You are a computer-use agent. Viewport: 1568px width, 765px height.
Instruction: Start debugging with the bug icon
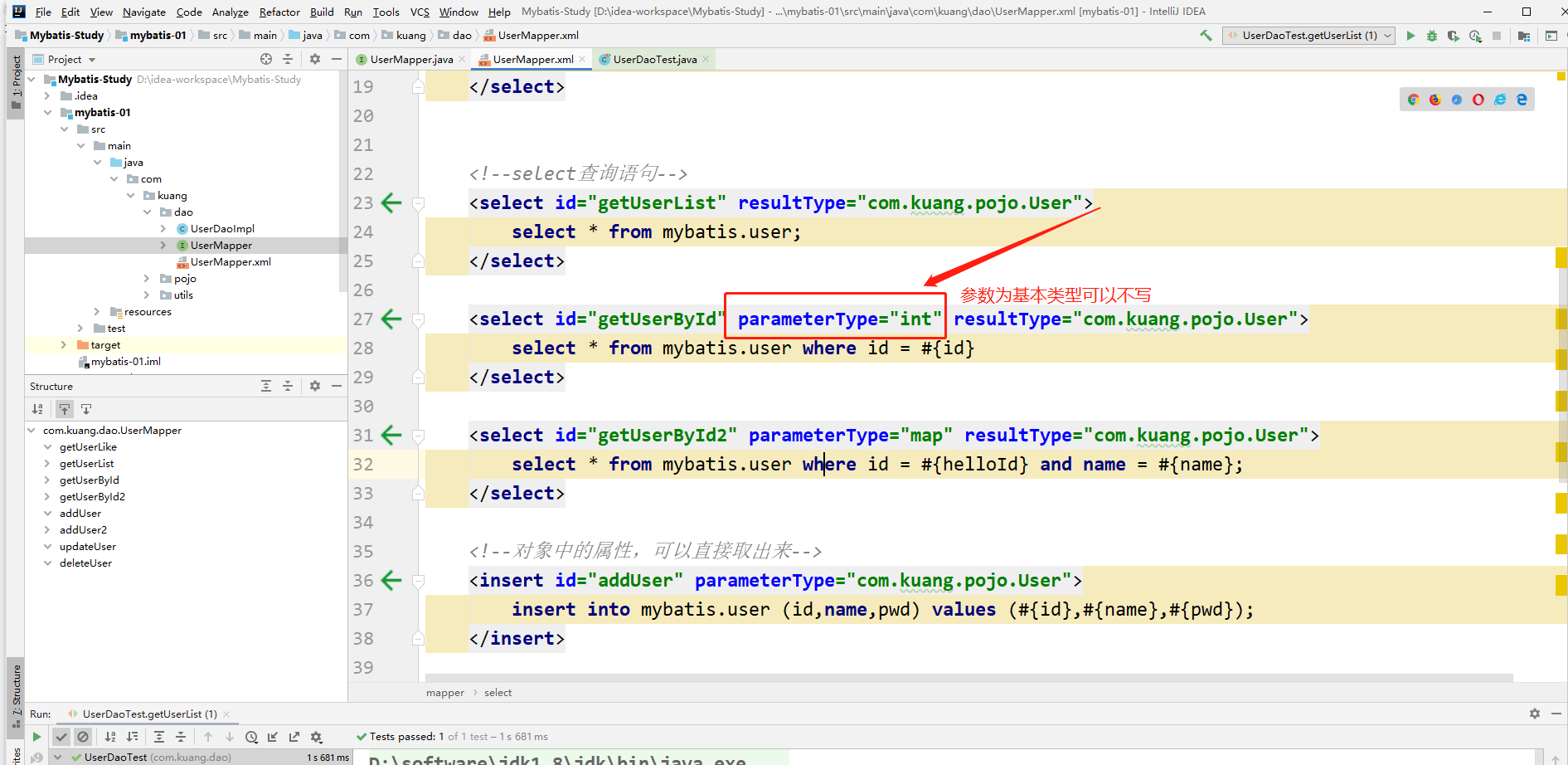tap(1432, 36)
